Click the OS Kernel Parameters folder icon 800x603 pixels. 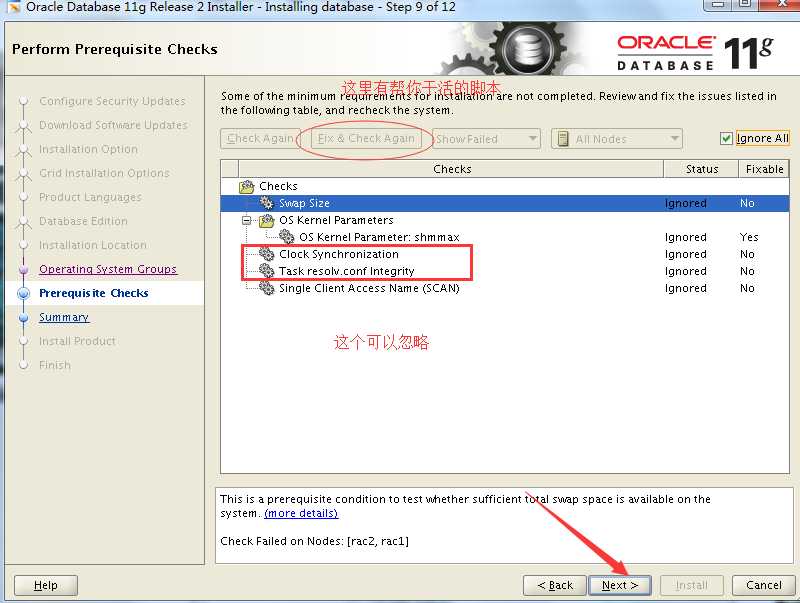tap(267, 220)
